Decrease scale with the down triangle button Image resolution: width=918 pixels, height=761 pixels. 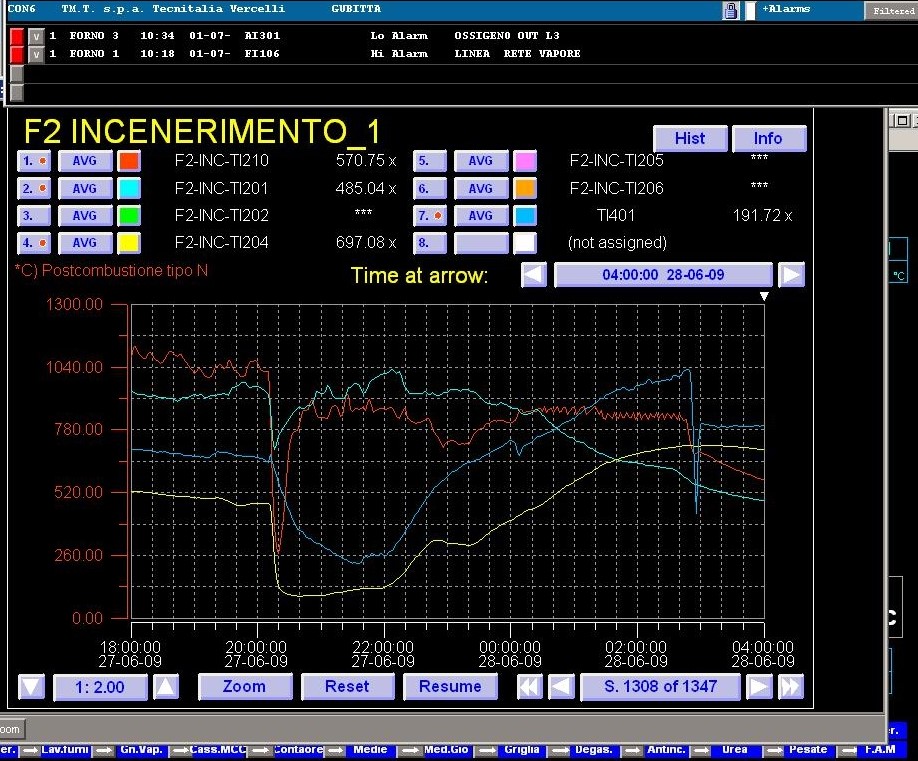[x=32, y=687]
